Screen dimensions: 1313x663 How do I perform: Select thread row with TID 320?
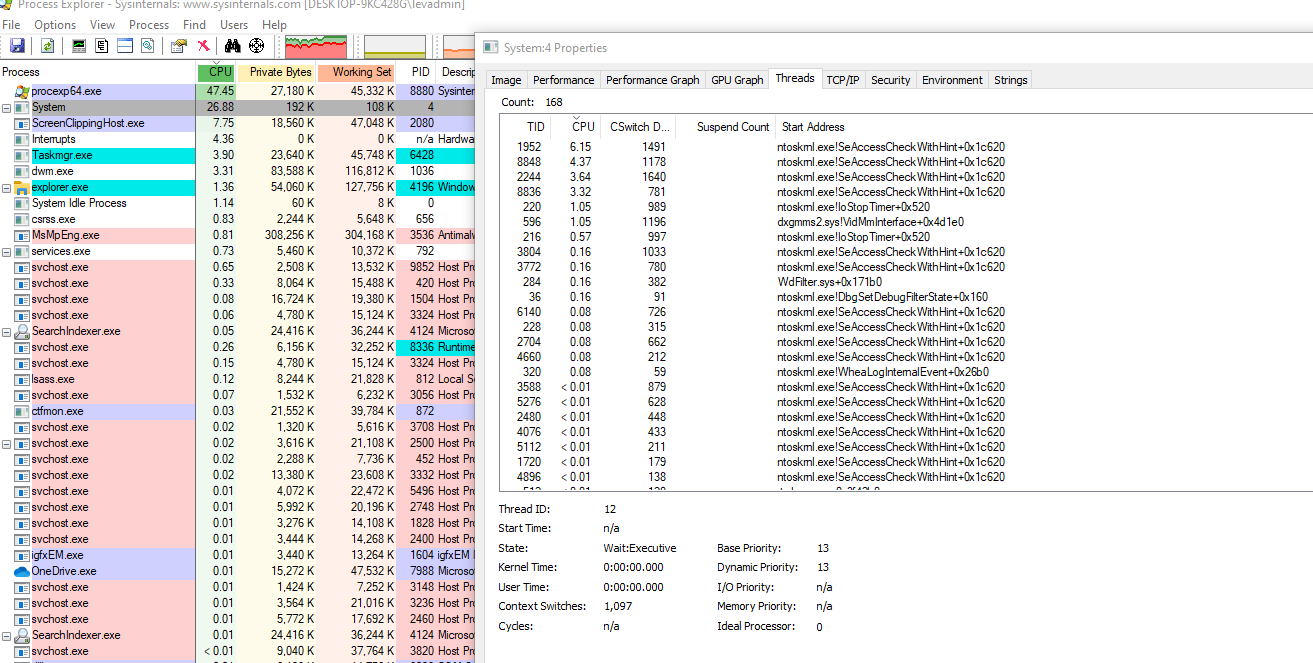point(906,372)
